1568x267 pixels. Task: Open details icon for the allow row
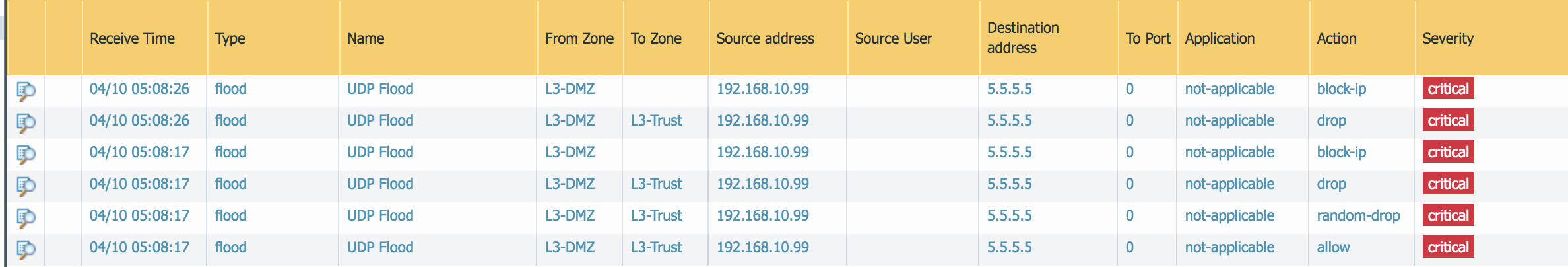26,248
